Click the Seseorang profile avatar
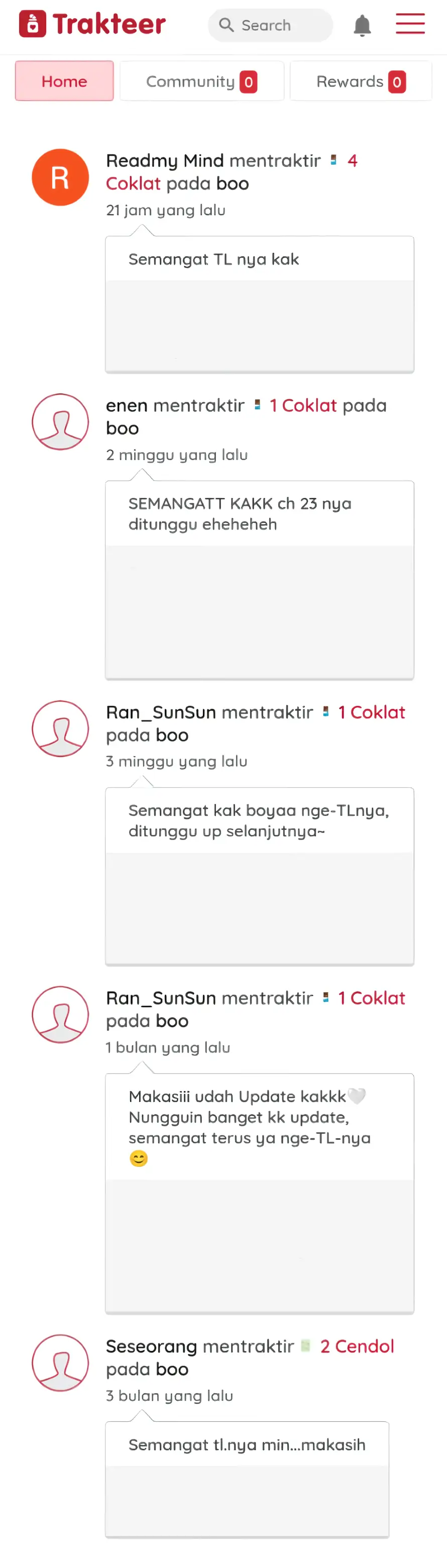Viewport: 447px width, 1568px height. [60, 1363]
